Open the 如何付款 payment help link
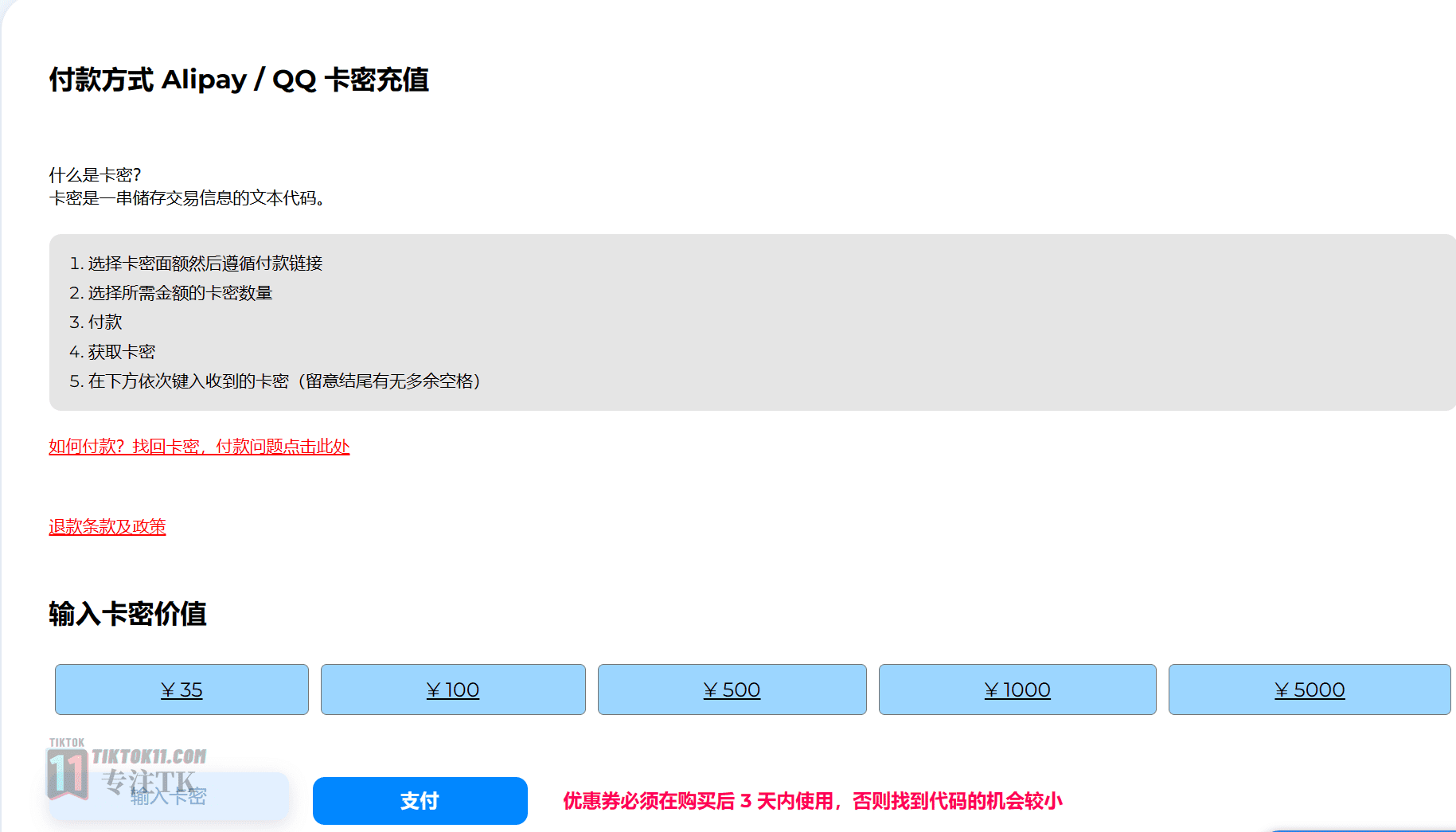Screen dimensions: 1456x832 click(199, 447)
